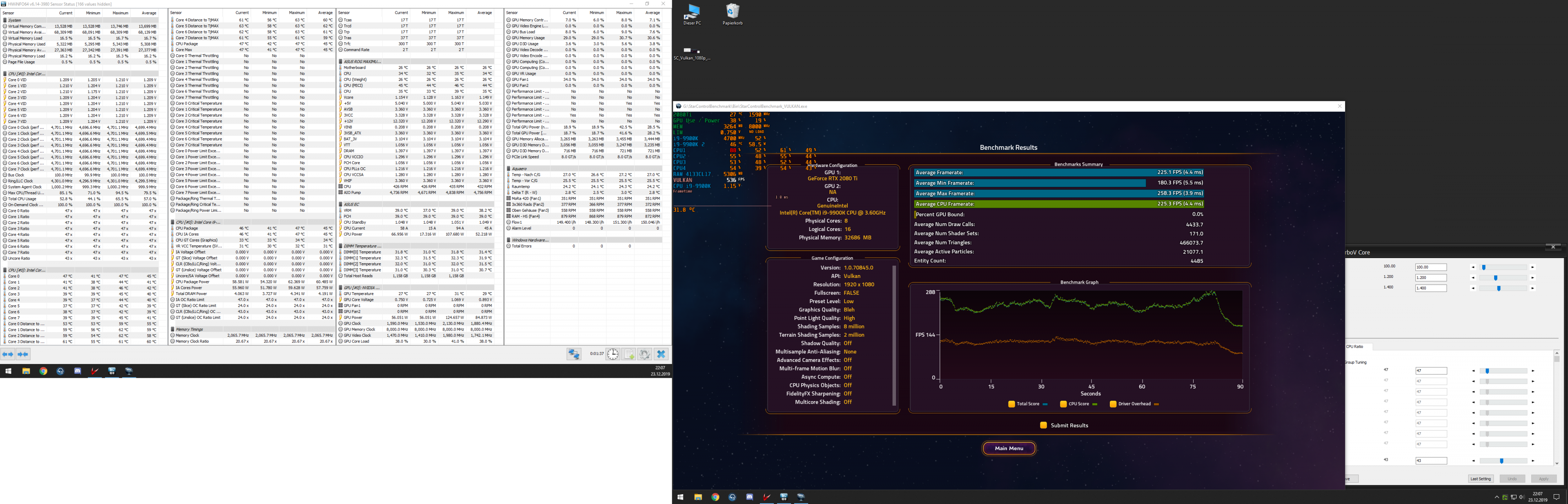Select Papierkorb recycle bin desktop icon

point(732,15)
